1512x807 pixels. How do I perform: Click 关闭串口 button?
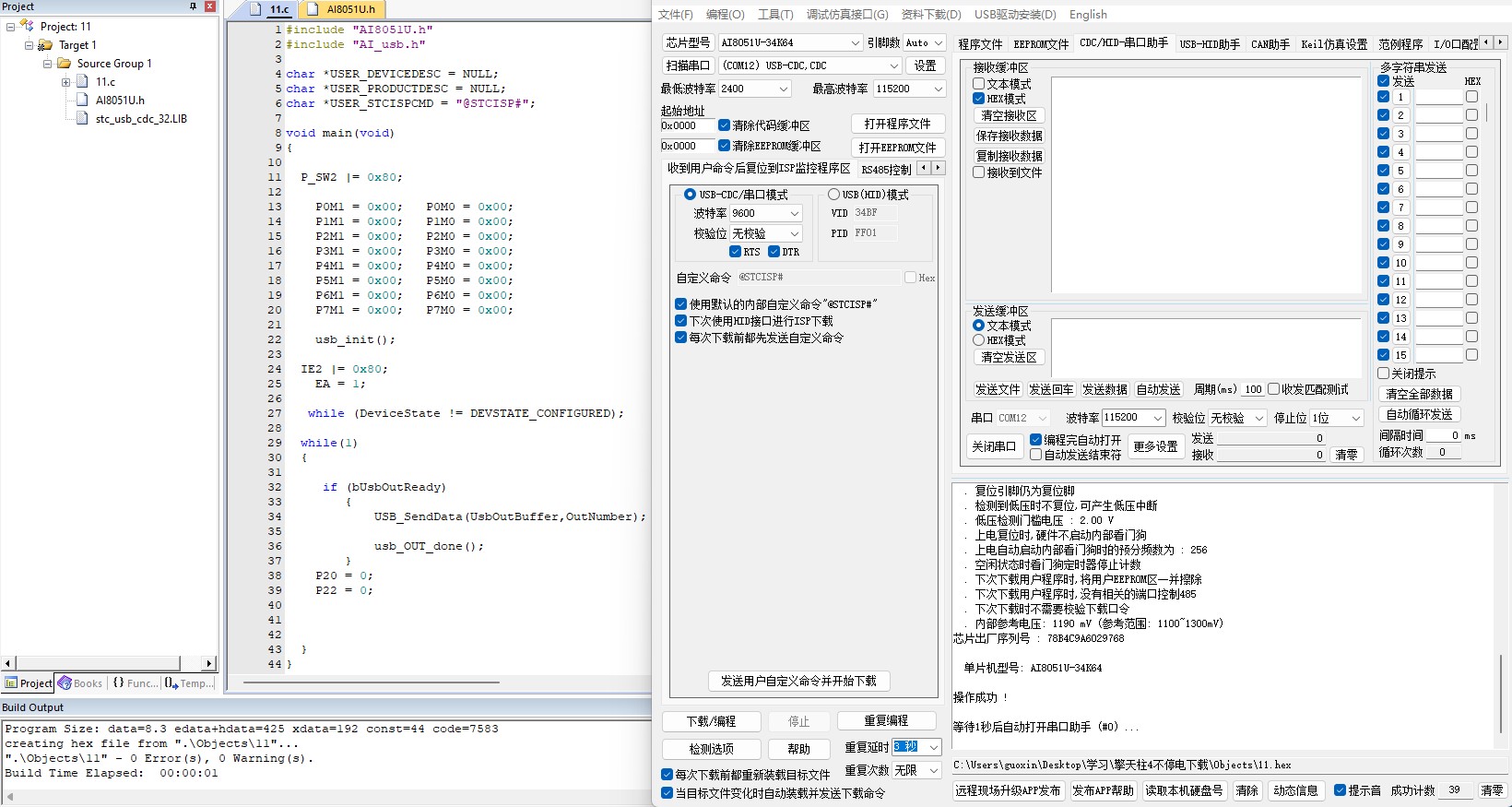[x=993, y=446]
